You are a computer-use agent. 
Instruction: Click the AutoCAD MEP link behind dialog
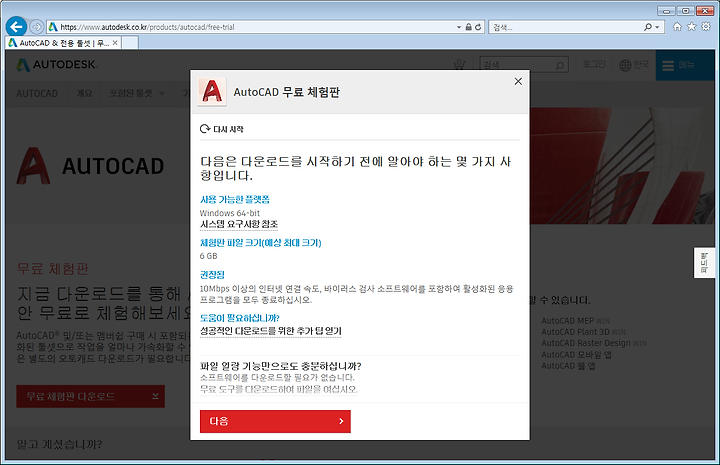[x=575, y=321]
